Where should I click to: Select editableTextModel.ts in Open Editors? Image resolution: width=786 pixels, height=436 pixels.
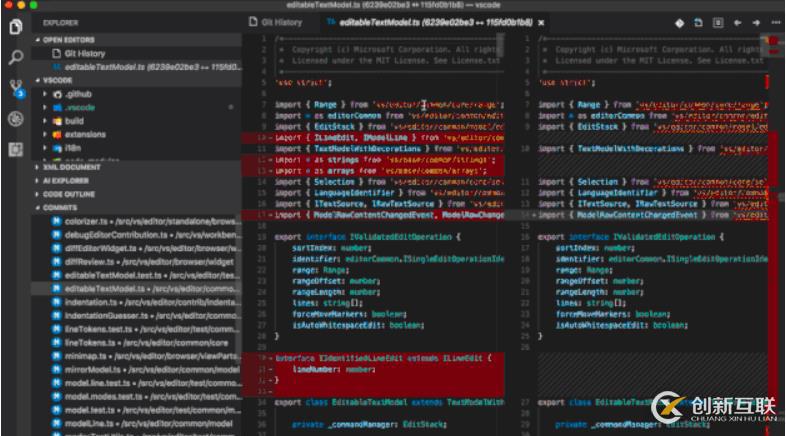pyautogui.click(x=136, y=67)
